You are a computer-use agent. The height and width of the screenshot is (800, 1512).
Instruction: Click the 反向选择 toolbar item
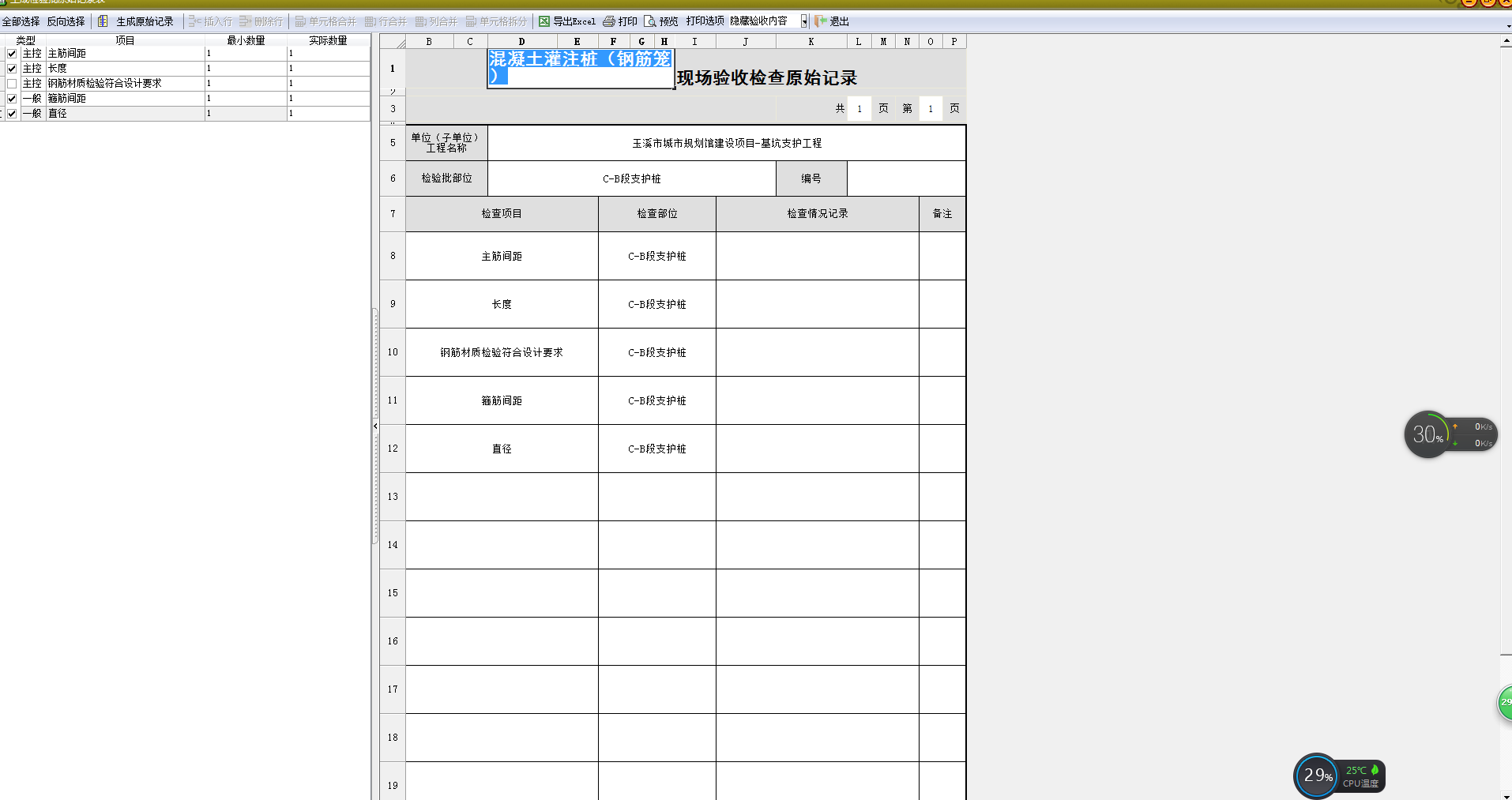pyautogui.click(x=66, y=21)
